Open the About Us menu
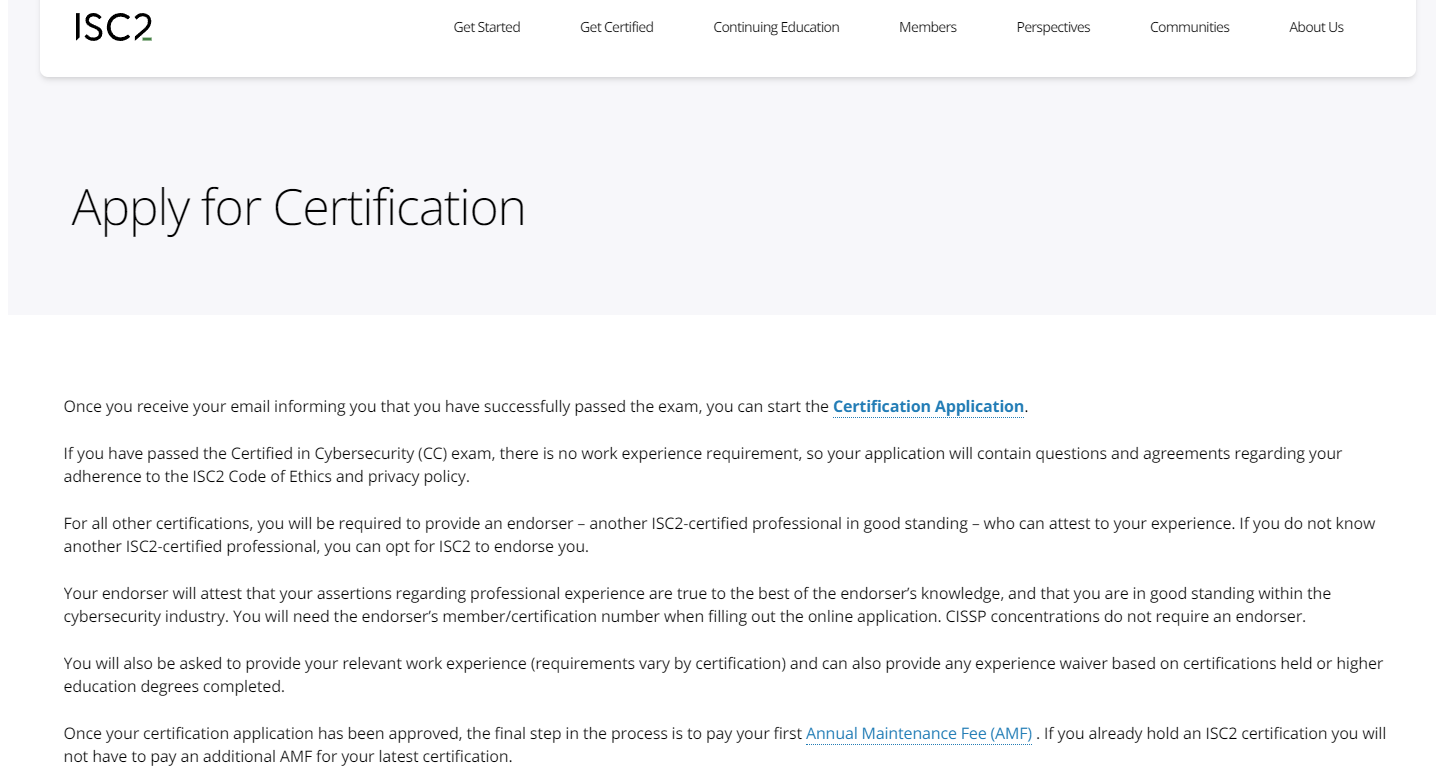The height and width of the screenshot is (781, 1436). [x=1316, y=27]
